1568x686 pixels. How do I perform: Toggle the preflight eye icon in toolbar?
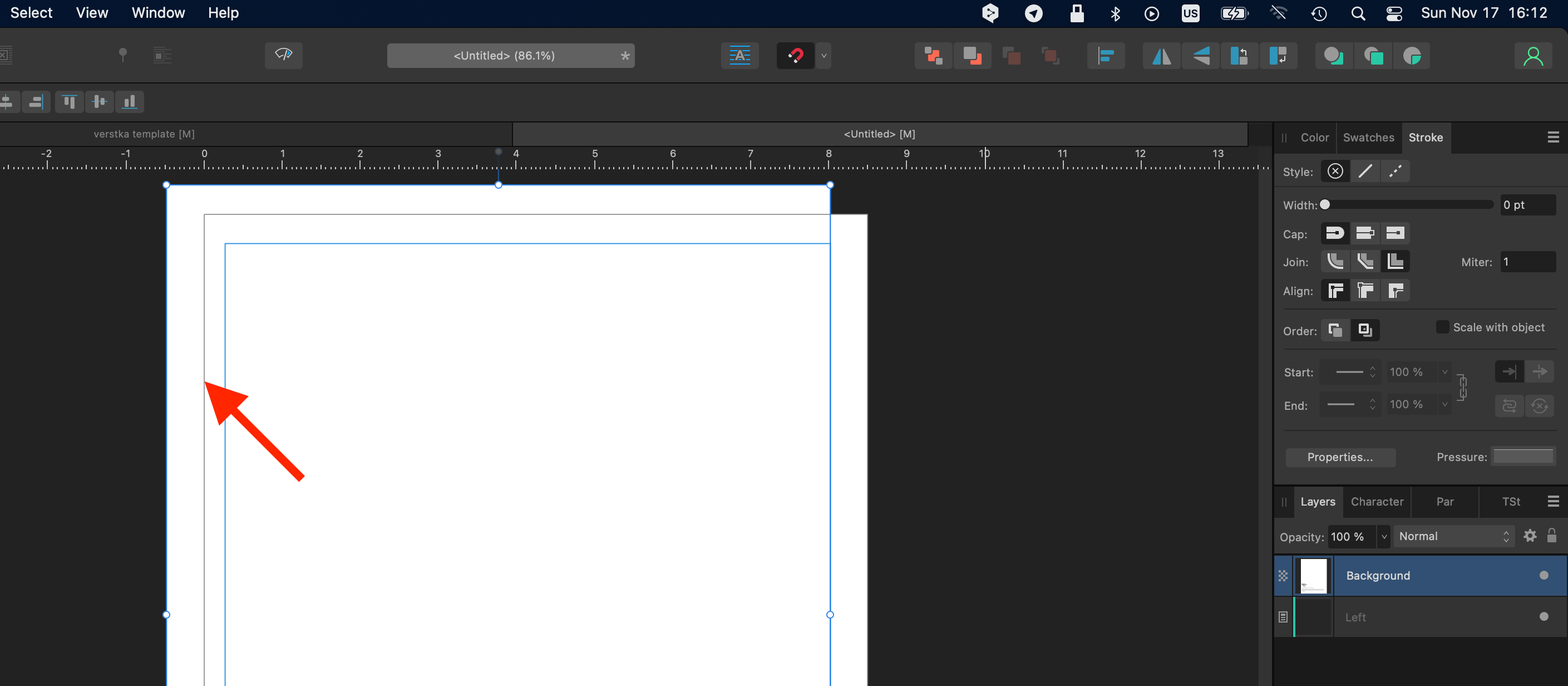tap(284, 56)
